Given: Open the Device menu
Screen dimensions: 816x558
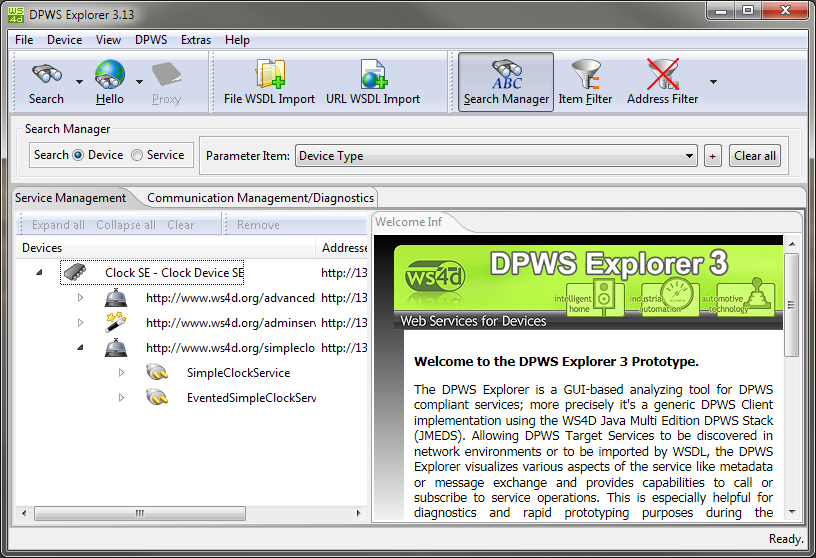Looking at the screenshot, I should (65, 40).
